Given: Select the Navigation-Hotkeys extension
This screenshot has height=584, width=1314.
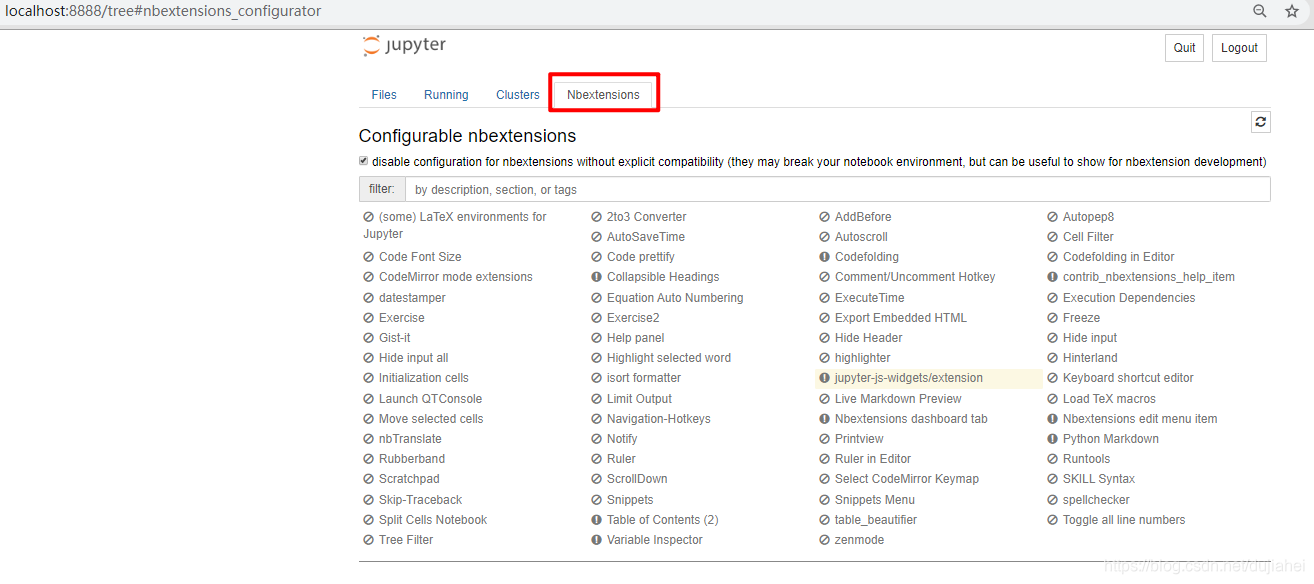Looking at the screenshot, I should coord(658,419).
